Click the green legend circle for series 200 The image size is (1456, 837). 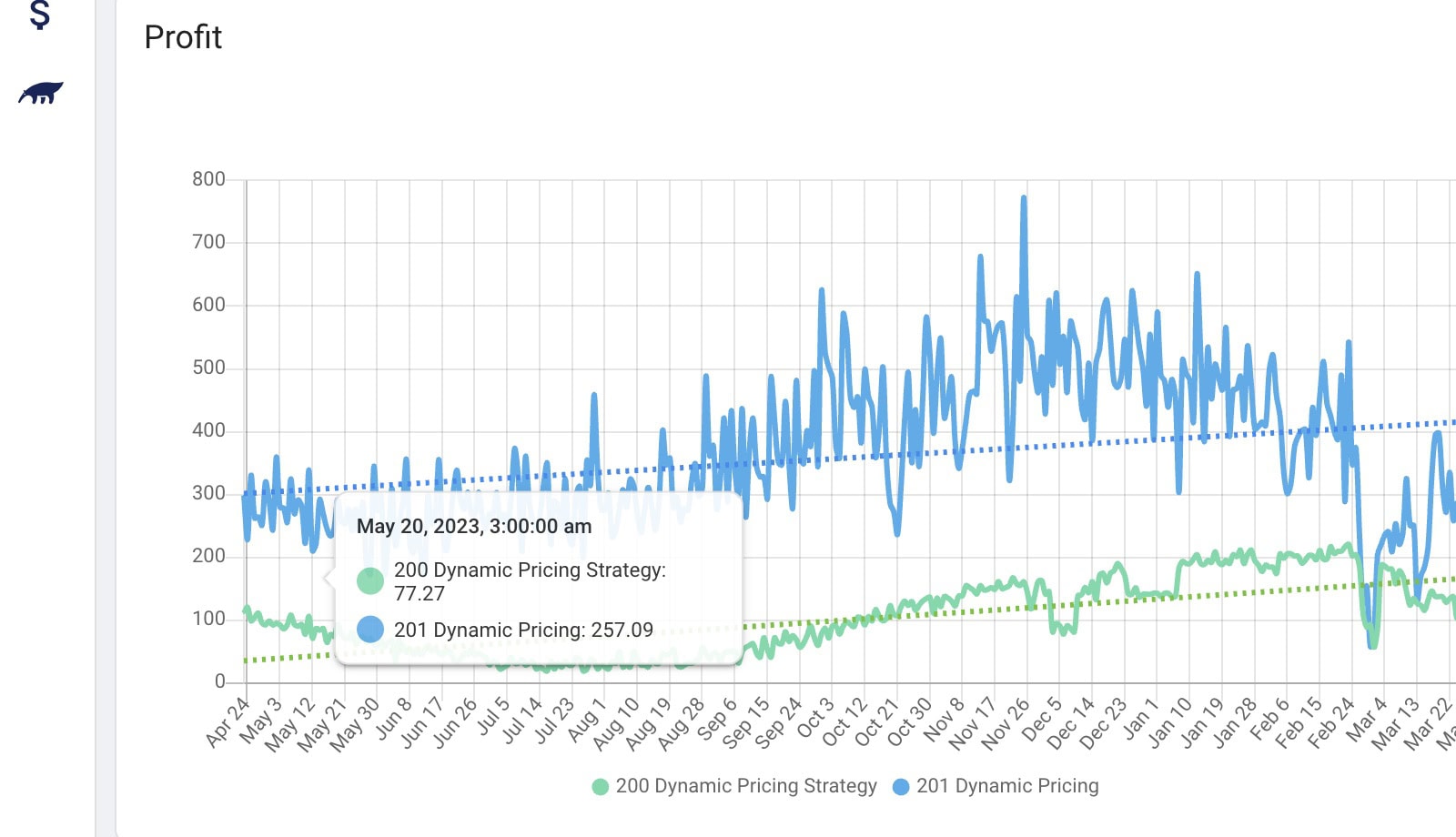(x=600, y=787)
